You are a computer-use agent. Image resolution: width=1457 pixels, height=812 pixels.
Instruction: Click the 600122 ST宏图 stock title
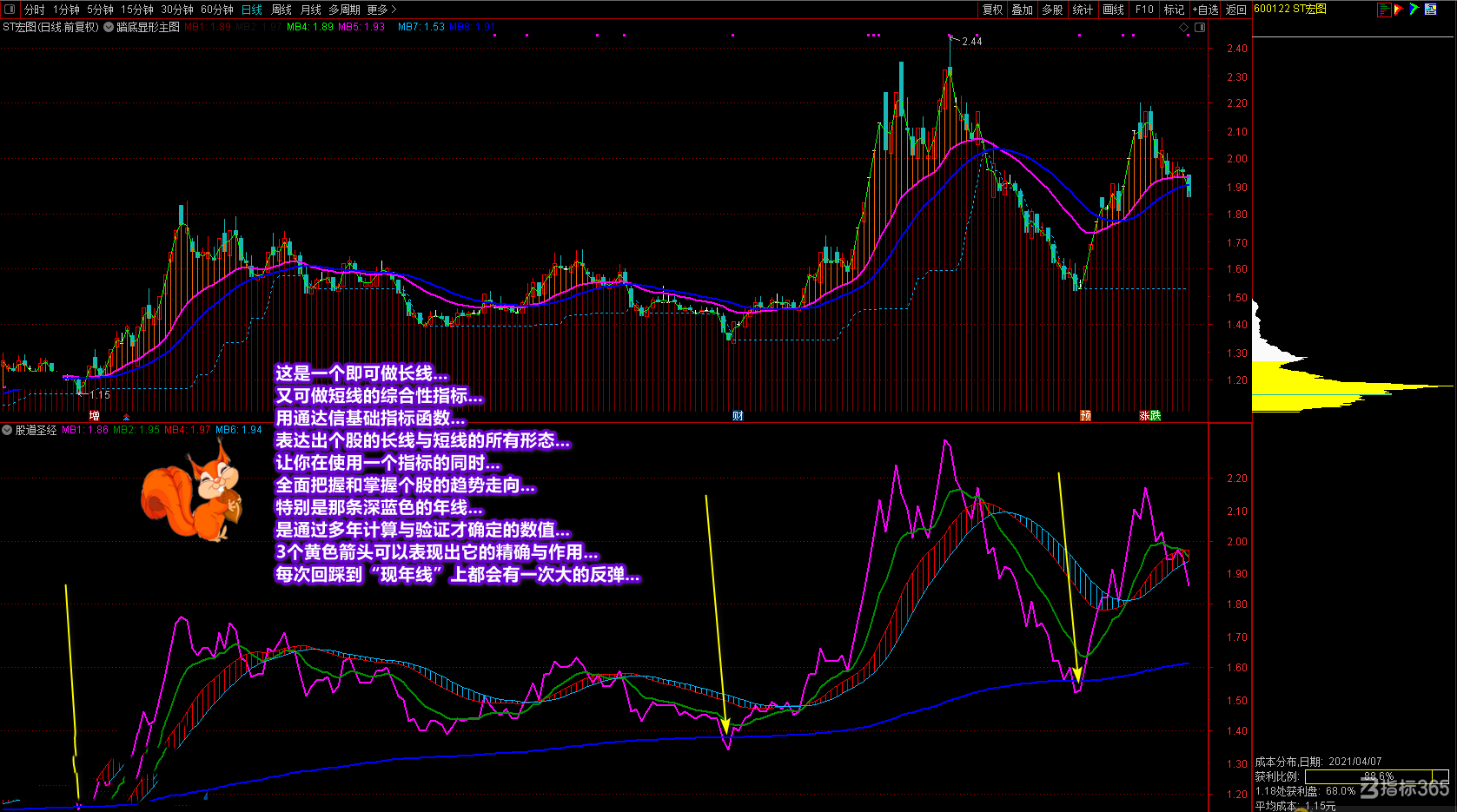tap(1290, 9)
